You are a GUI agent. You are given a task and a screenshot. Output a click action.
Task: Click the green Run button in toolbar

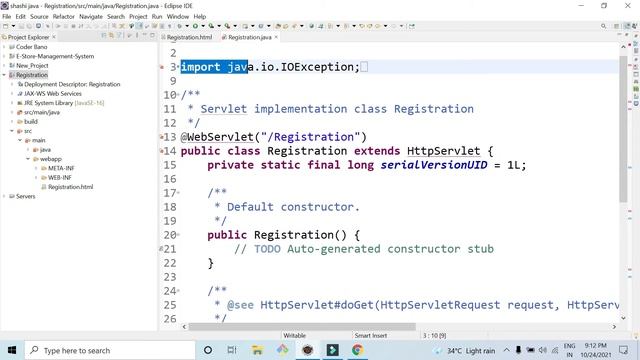click(195, 26)
